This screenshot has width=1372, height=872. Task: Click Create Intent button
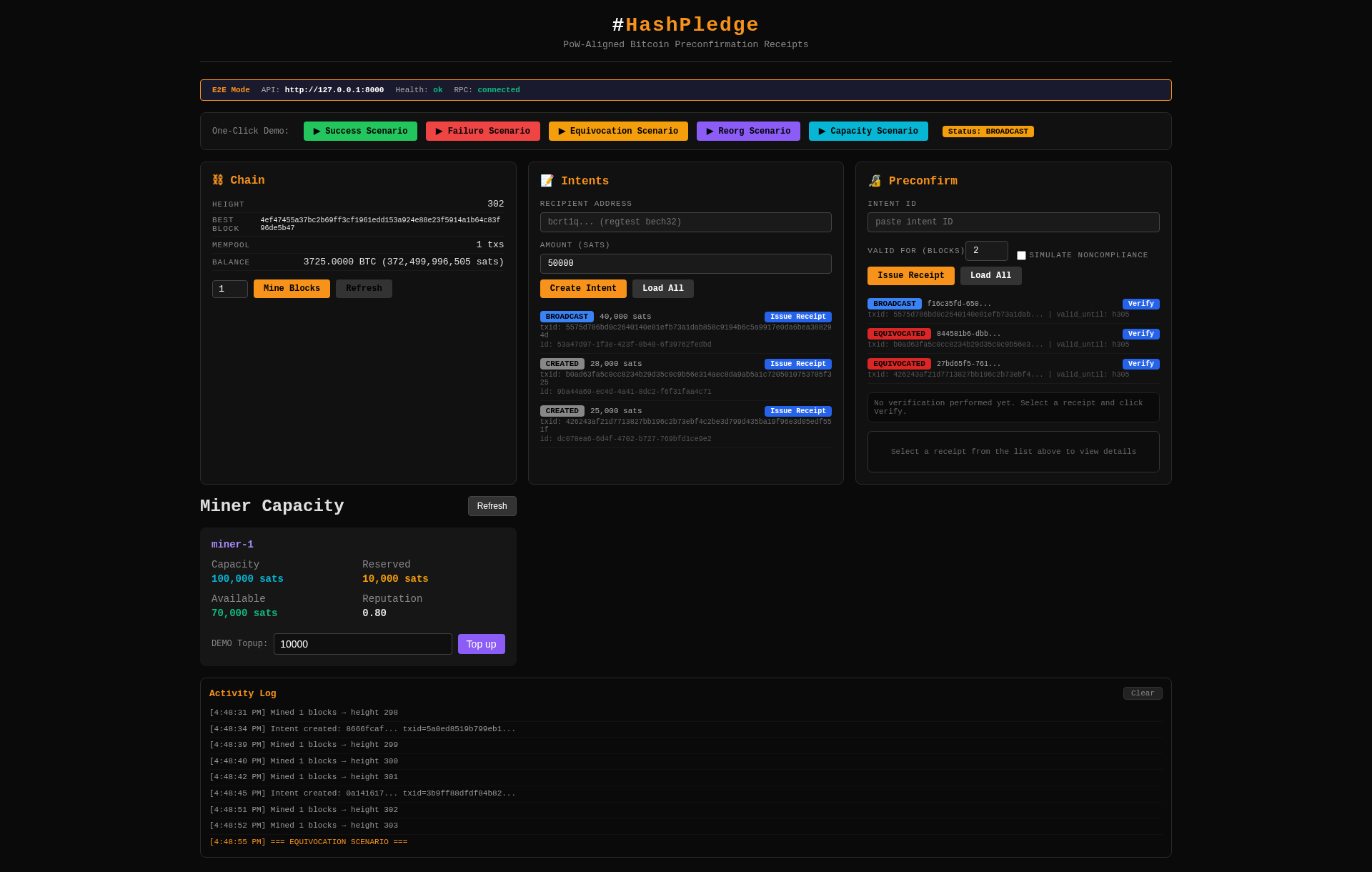(582, 289)
